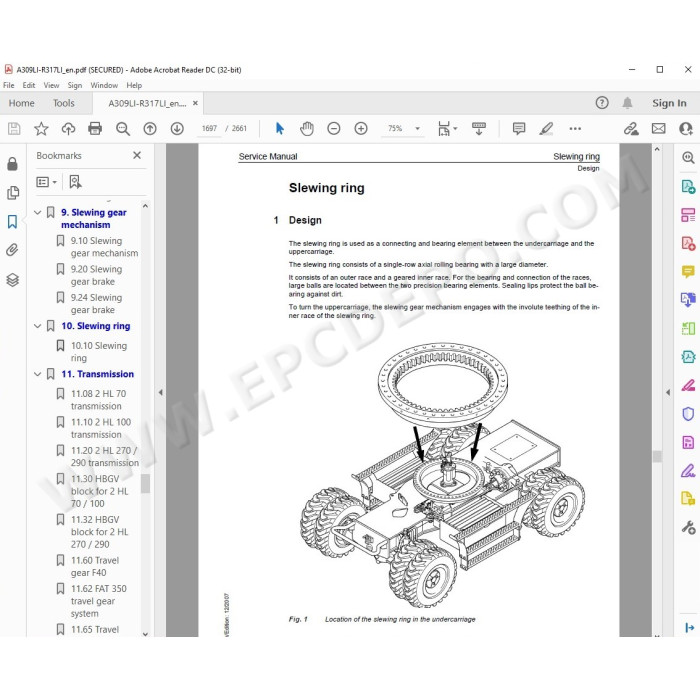Open the Help menu
Viewport: 700px width, 700px height.
coord(134,85)
